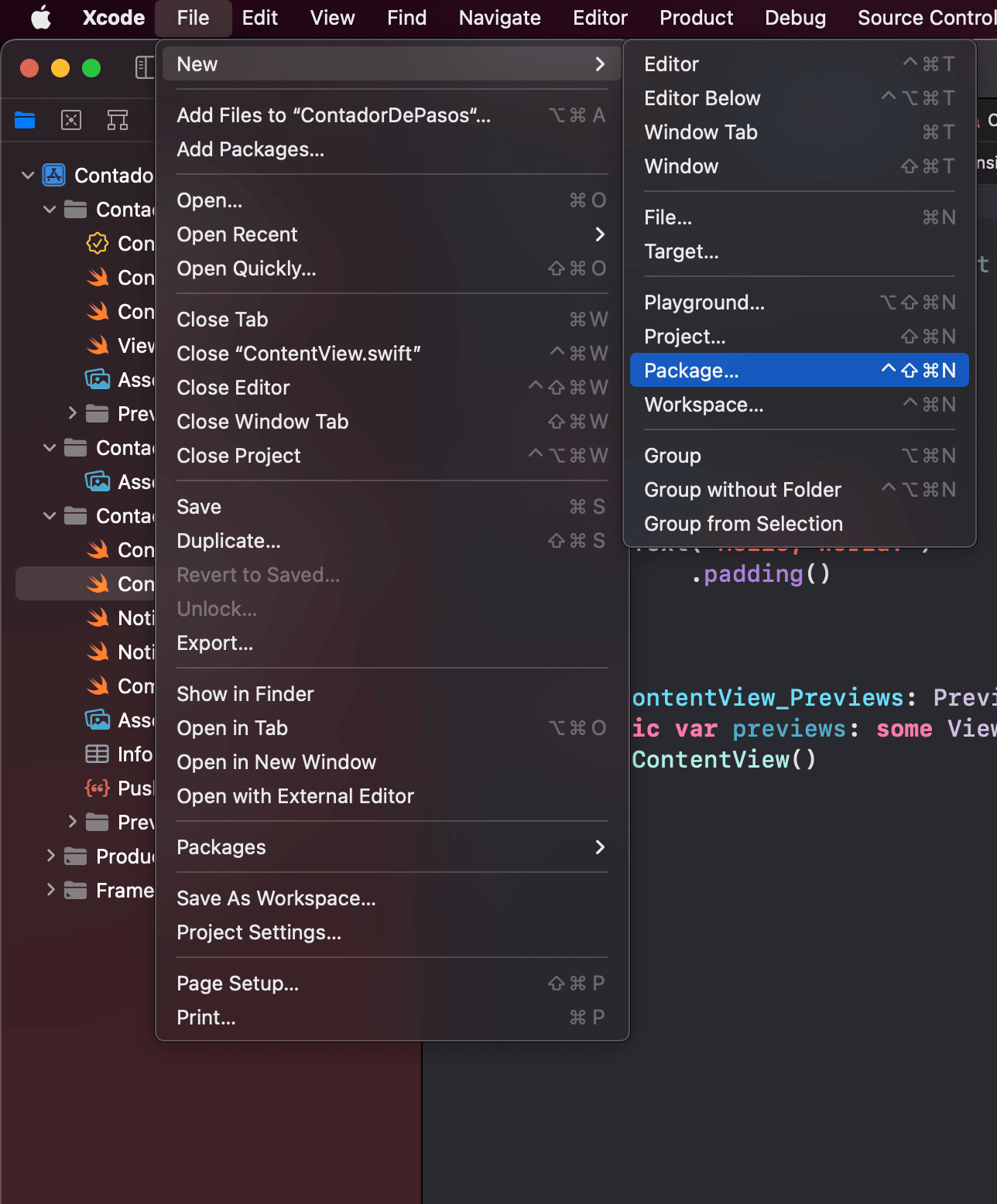Open the Open Recent submenu
997x1204 pixels.
pyautogui.click(x=392, y=234)
